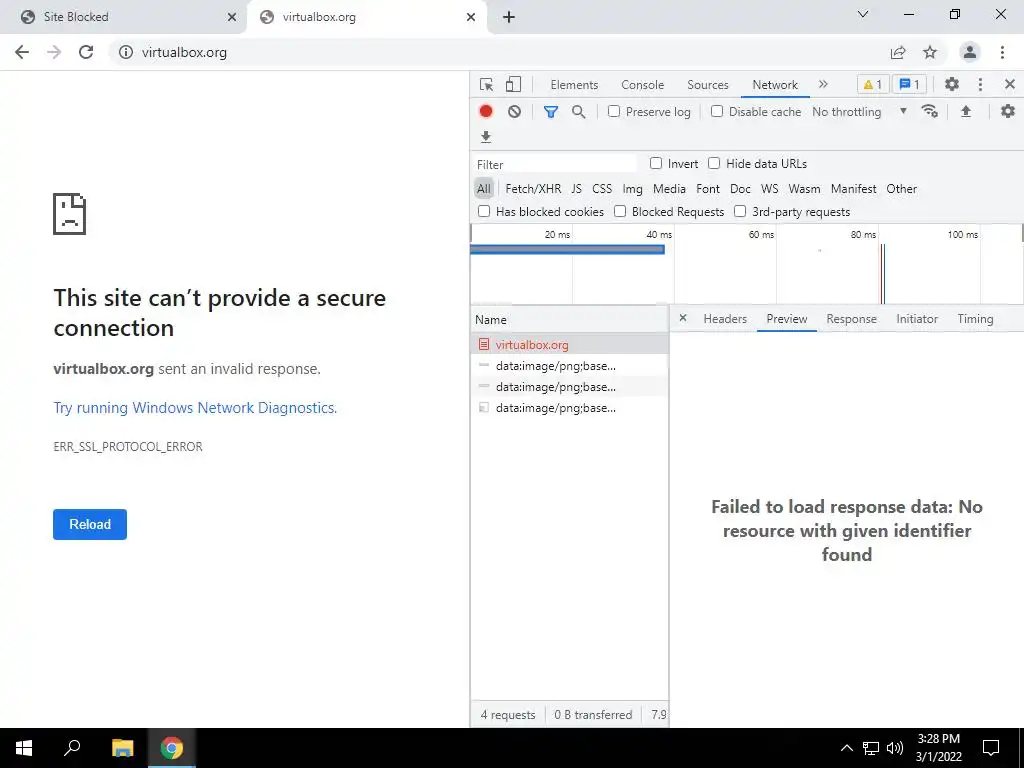The height and width of the screenshot is (768, 1024).
Task: Check Hide data URLs option
Action: [x=714, y=163]
